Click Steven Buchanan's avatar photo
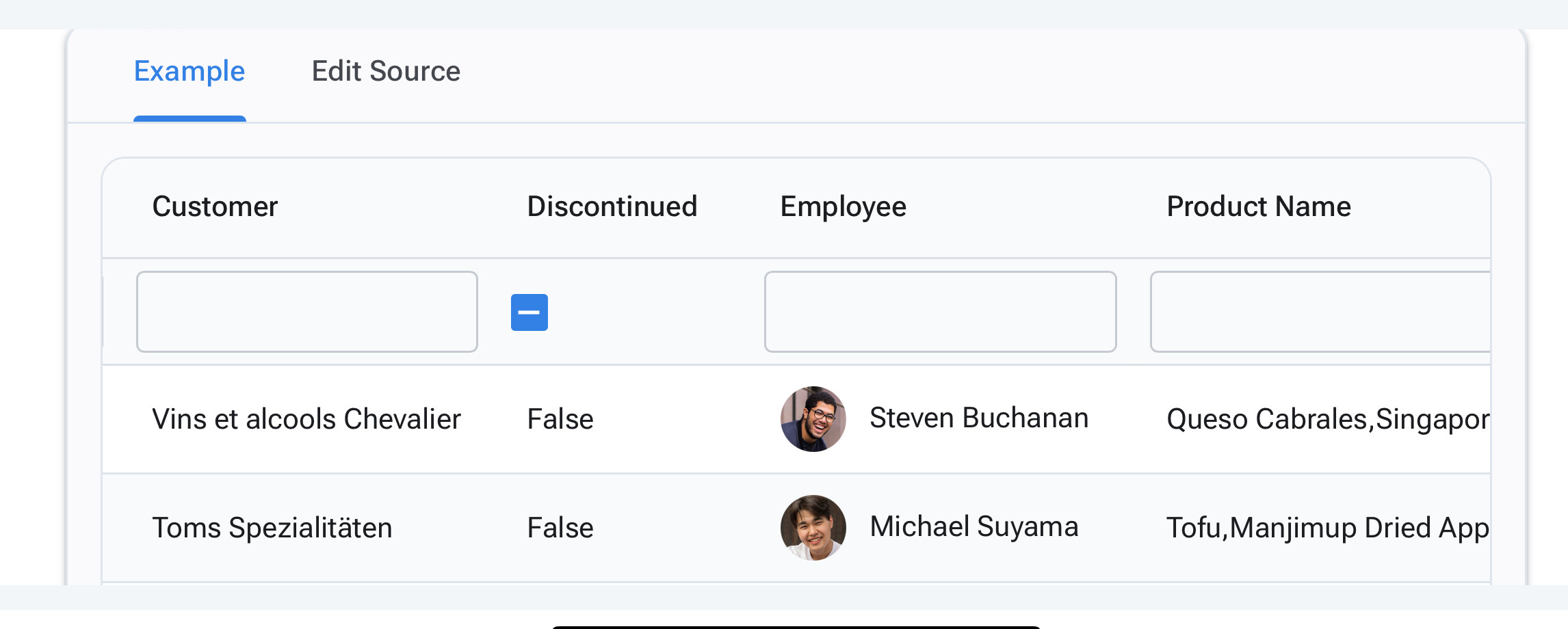 (x=811, y=418)
